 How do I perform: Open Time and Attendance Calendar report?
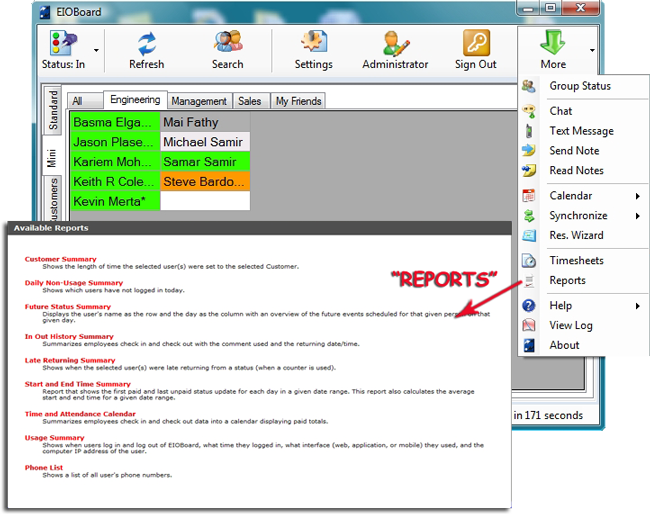(80, 414)
